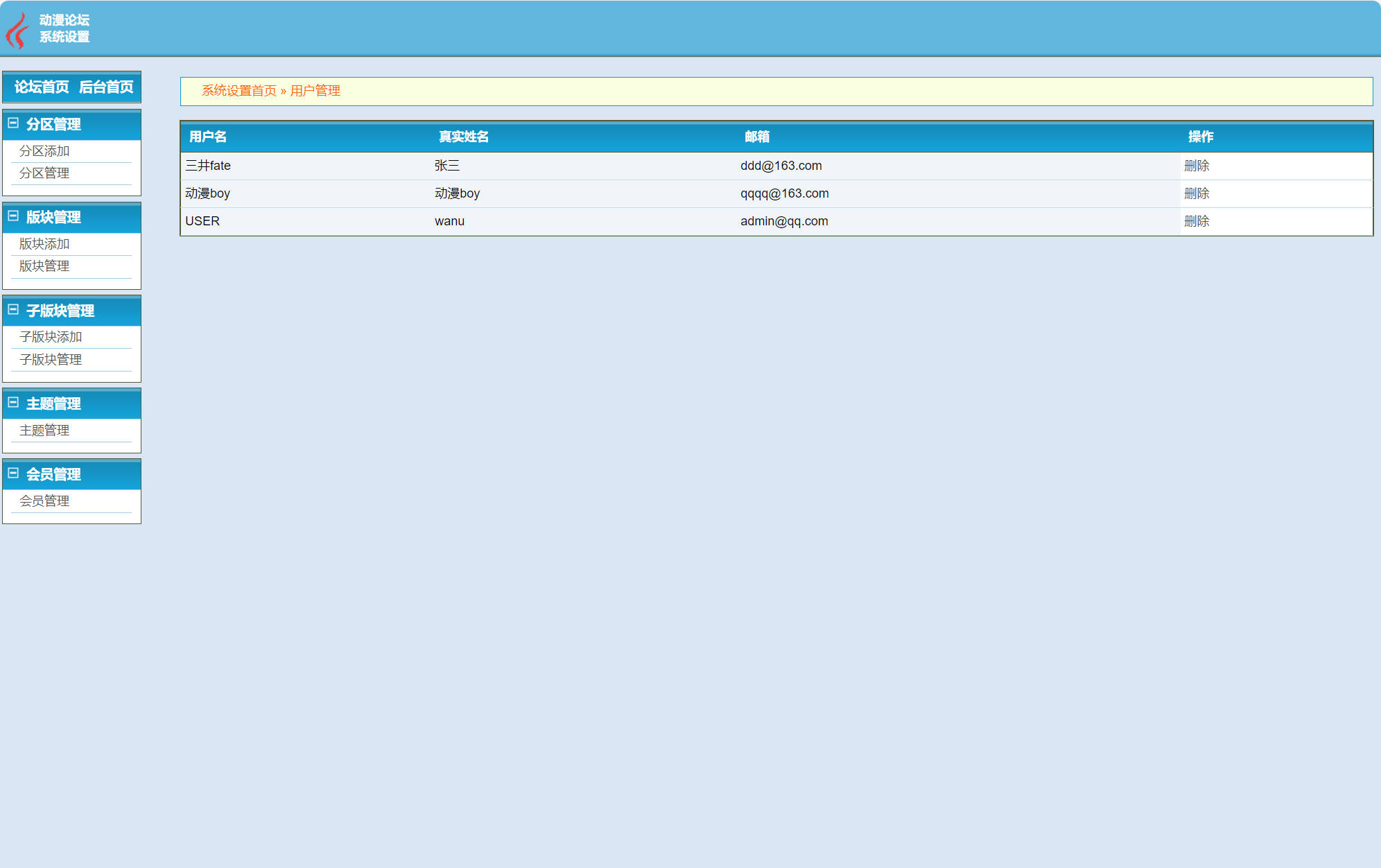Open 分区管理 sidebar link

click(x=44, y=173)
